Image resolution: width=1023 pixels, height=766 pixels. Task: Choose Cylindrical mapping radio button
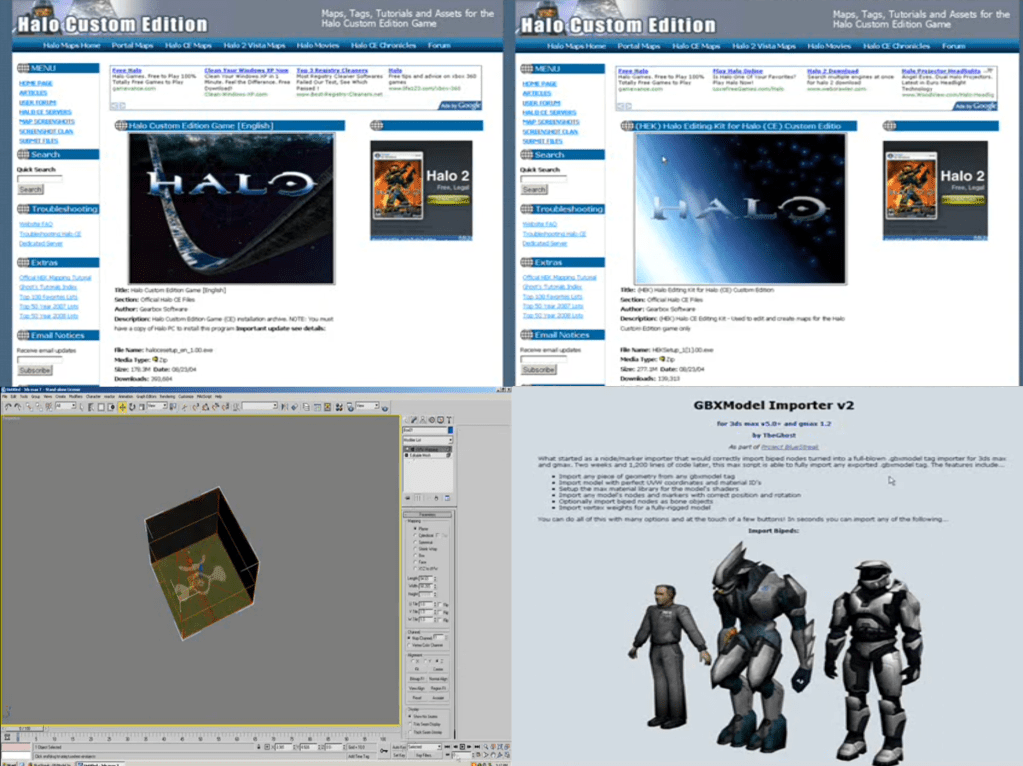(416, 536)
